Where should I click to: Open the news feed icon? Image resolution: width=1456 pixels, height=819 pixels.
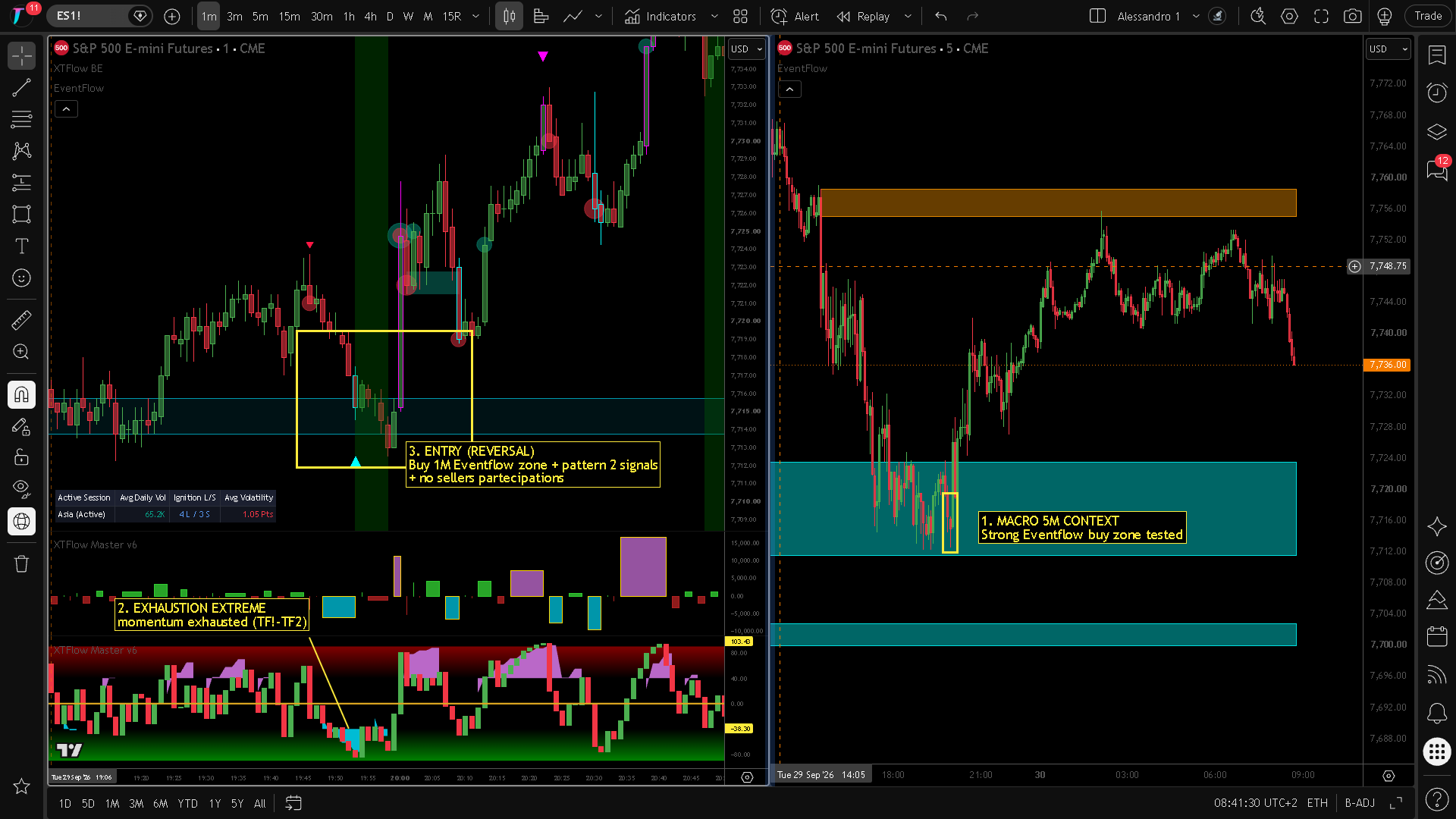(x=1437, y=674)
